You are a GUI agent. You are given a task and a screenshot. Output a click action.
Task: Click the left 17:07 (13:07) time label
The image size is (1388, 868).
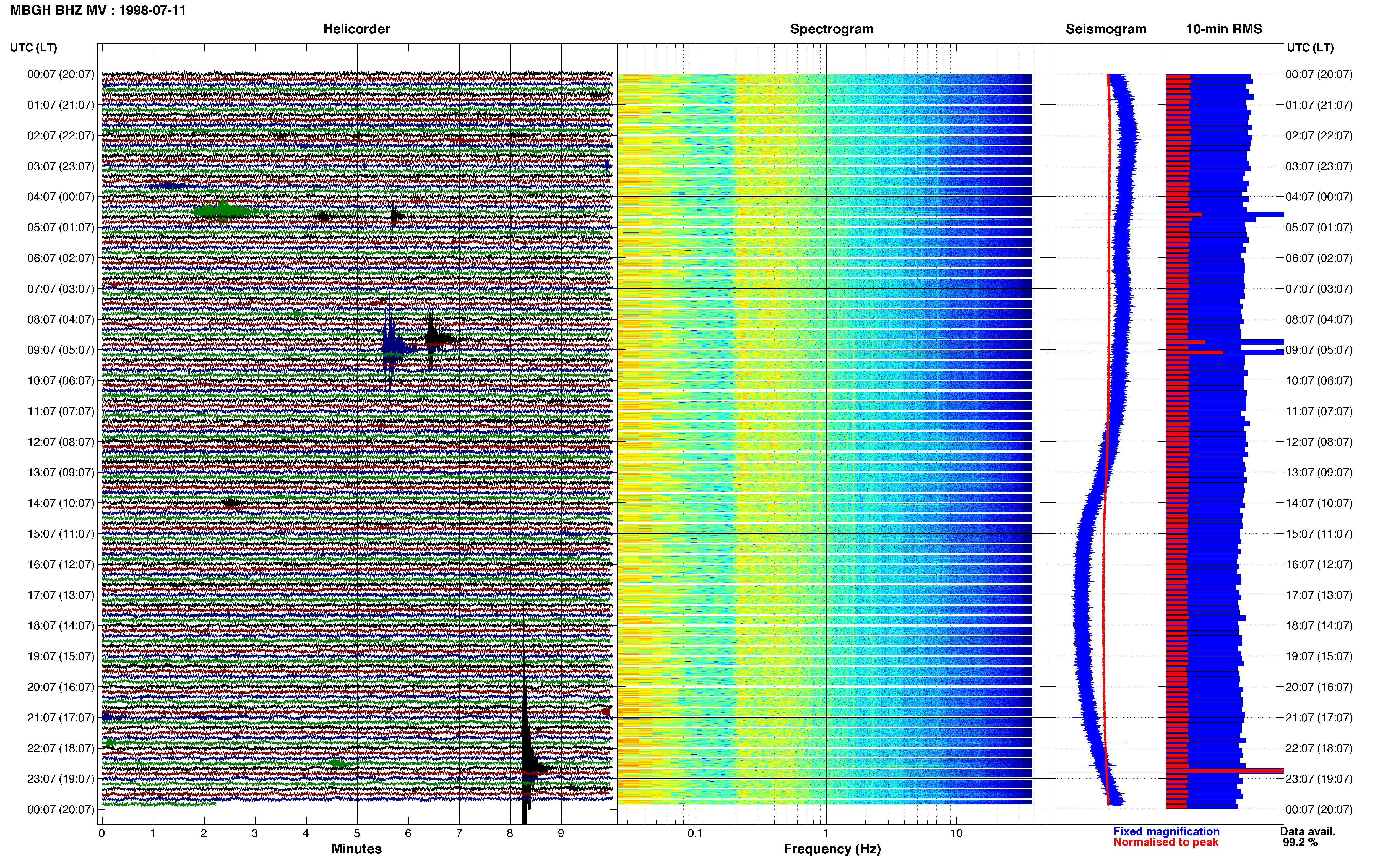point(61,595)
